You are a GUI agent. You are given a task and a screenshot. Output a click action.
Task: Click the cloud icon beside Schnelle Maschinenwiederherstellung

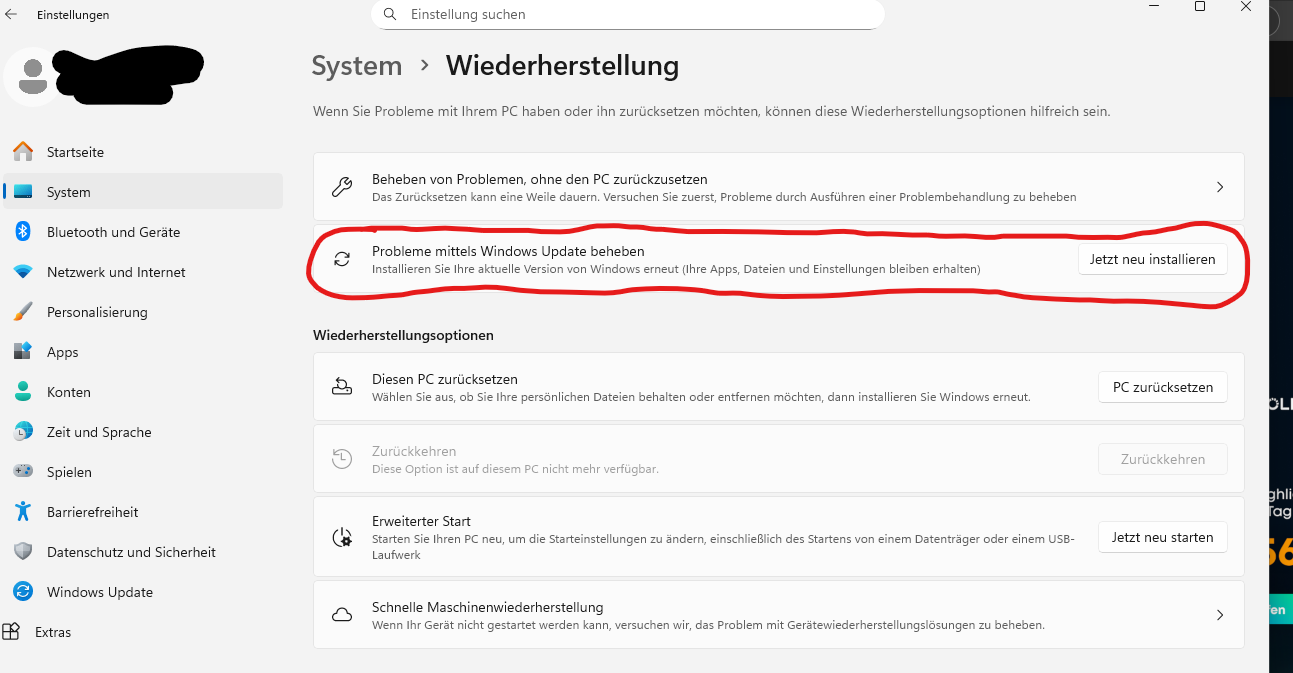point(342,615)
